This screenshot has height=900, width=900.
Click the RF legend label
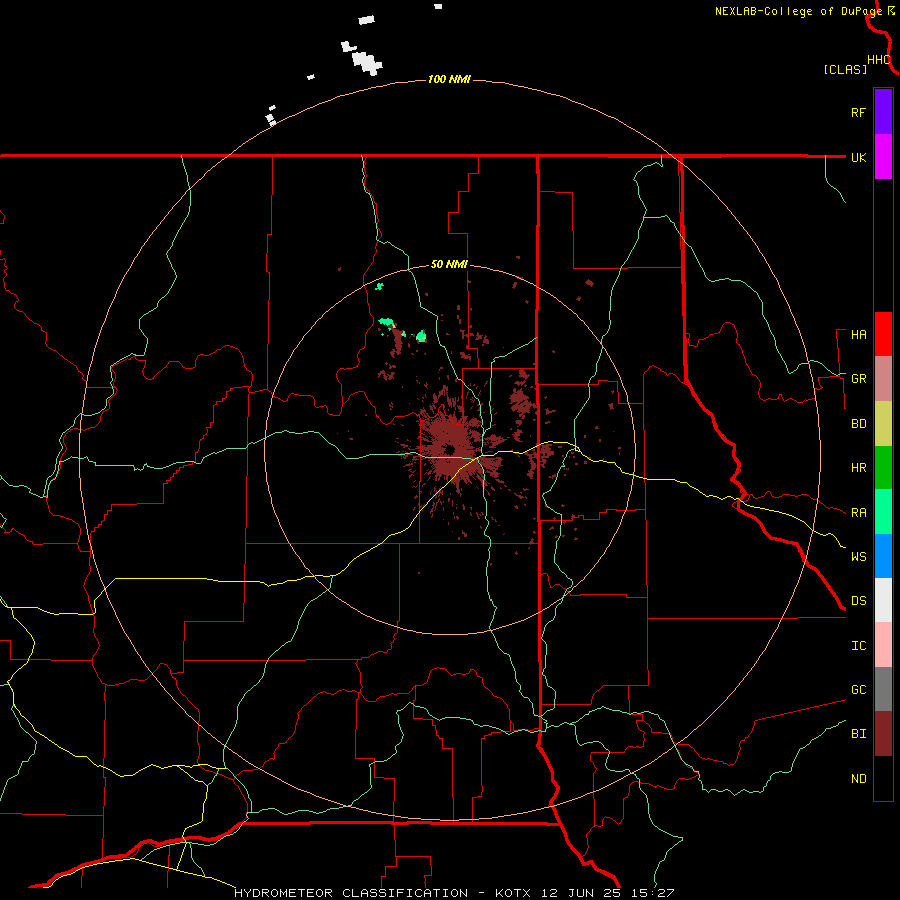click(858, 112)
